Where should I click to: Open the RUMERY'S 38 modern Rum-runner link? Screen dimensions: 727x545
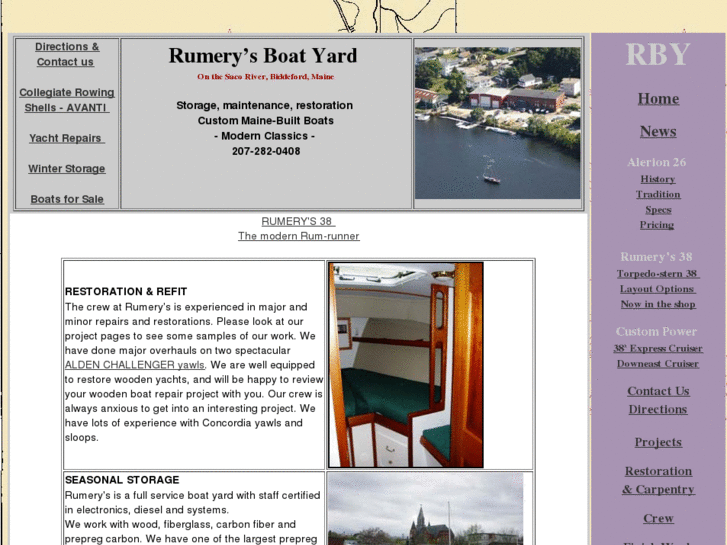pyautogui.click(x=299, y=229)
